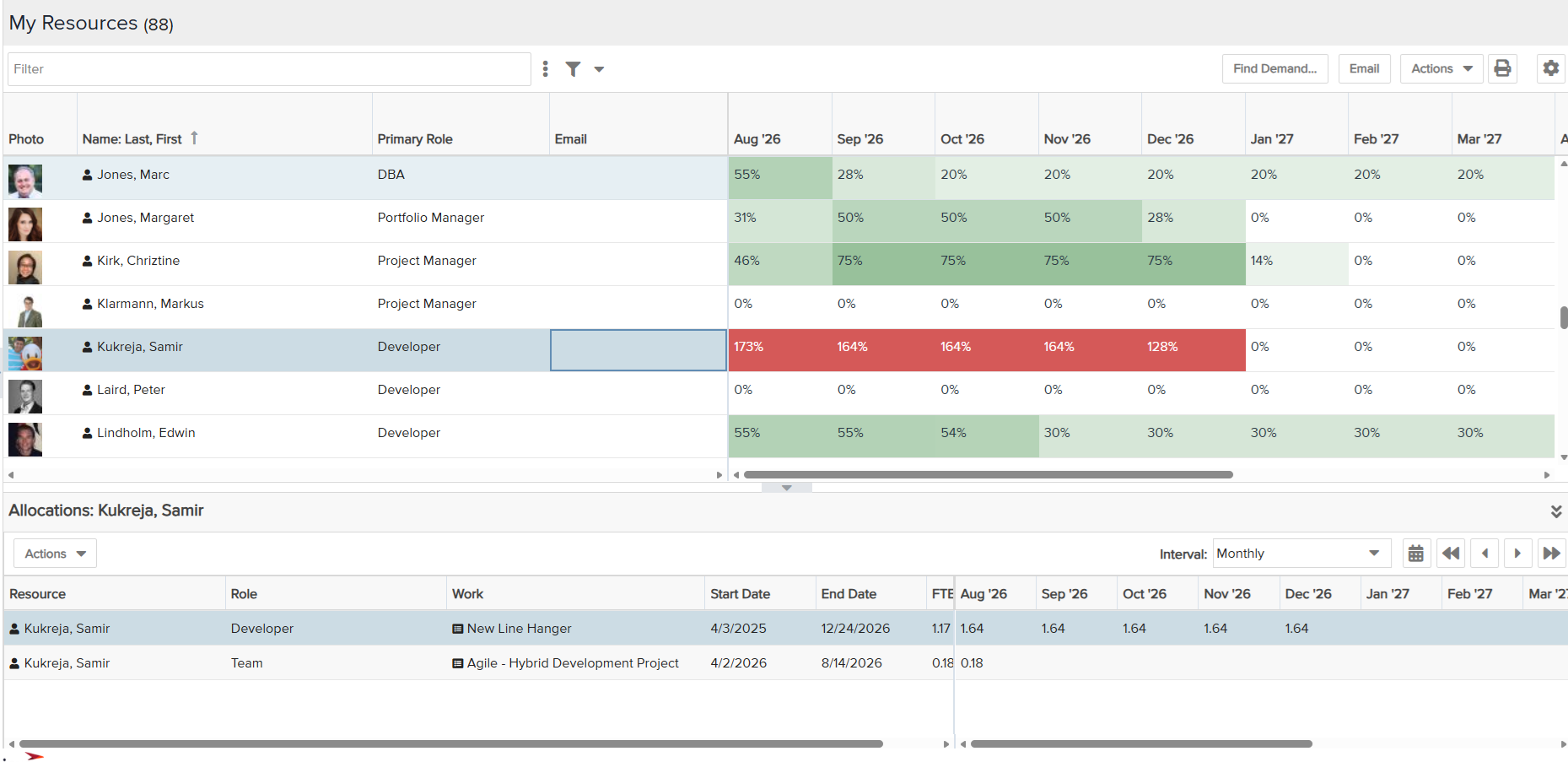Open the top Actions dropdown
The image size is (1568, 762).
(1441, 69)
